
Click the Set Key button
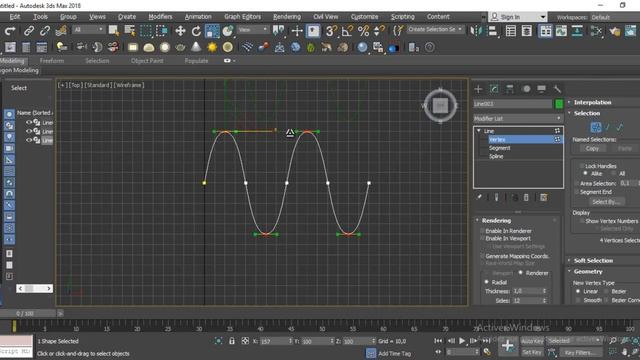(532, 352)
